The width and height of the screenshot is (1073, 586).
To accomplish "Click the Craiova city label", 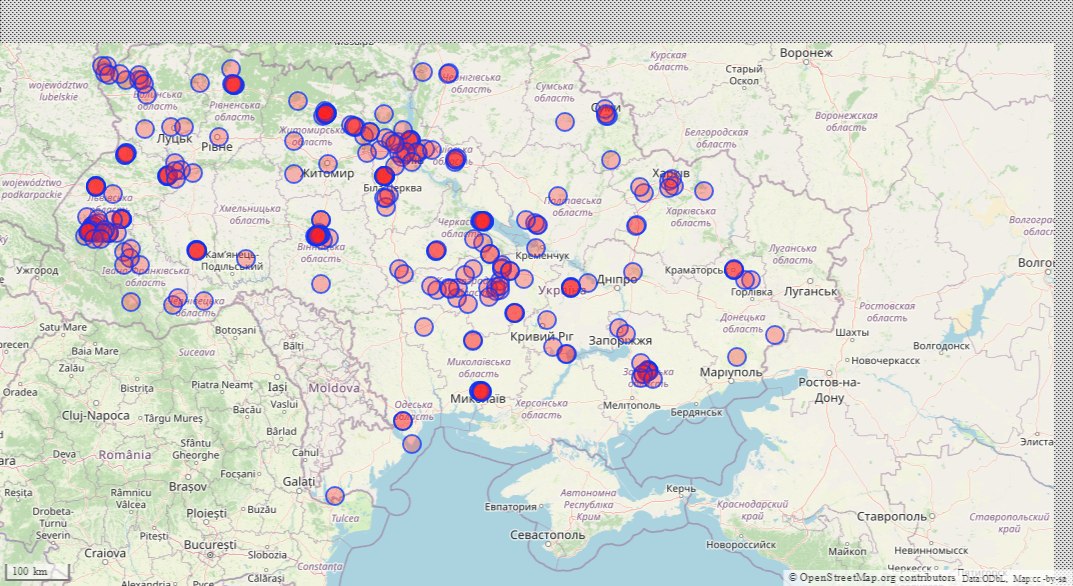I will pyautogui.click(x=105, y=553).
